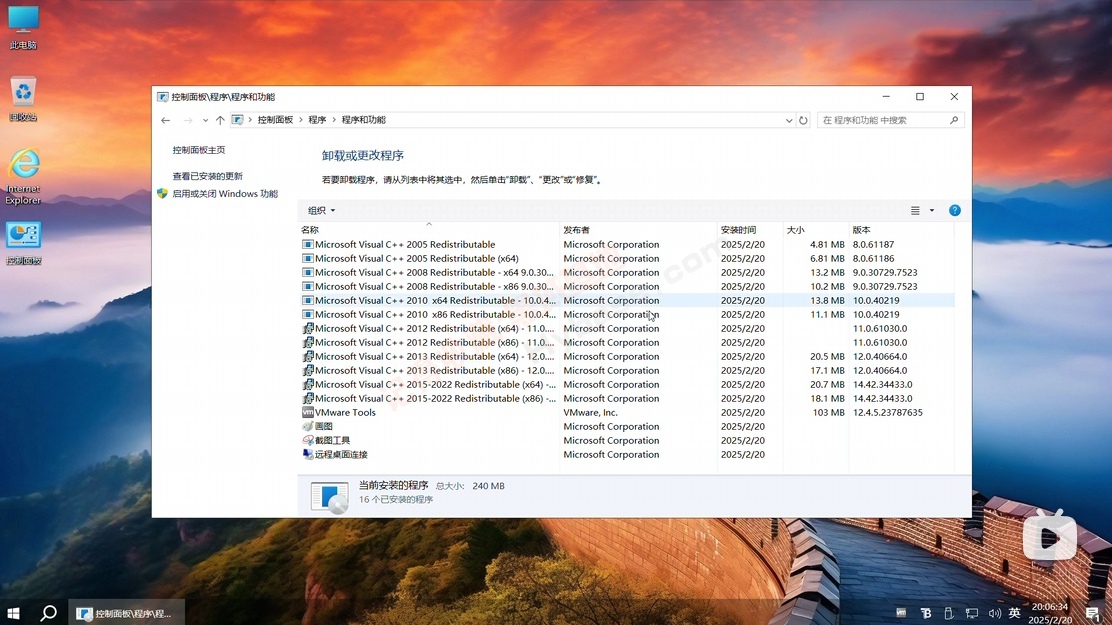Click the Control Panel taskbar button
Image resolution: width=1112 pixels, height=625 pixels.
pos(128,613)
